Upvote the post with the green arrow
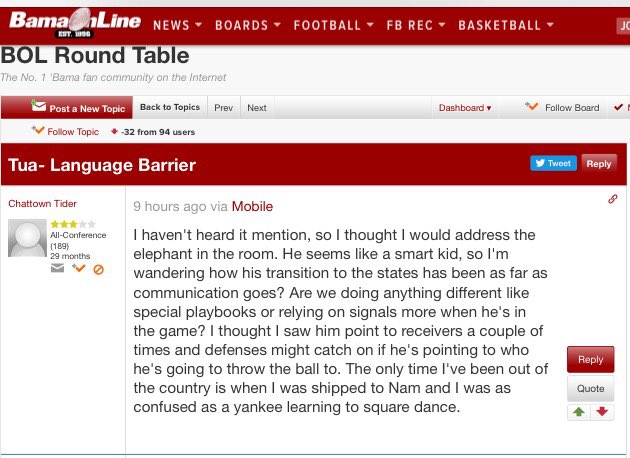This screenshot has width=630, height=458. [579, 412]
